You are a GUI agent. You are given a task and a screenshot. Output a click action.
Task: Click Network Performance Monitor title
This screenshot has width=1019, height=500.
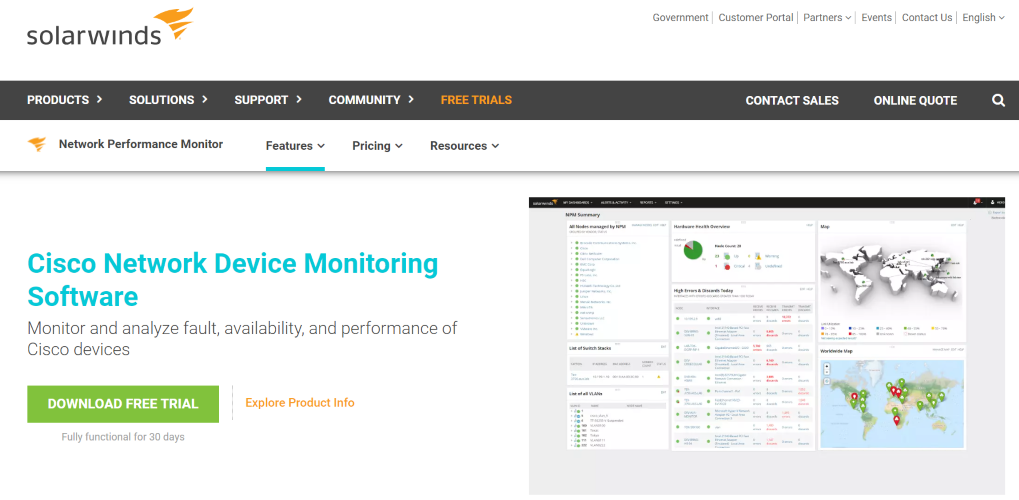point(140,144)
